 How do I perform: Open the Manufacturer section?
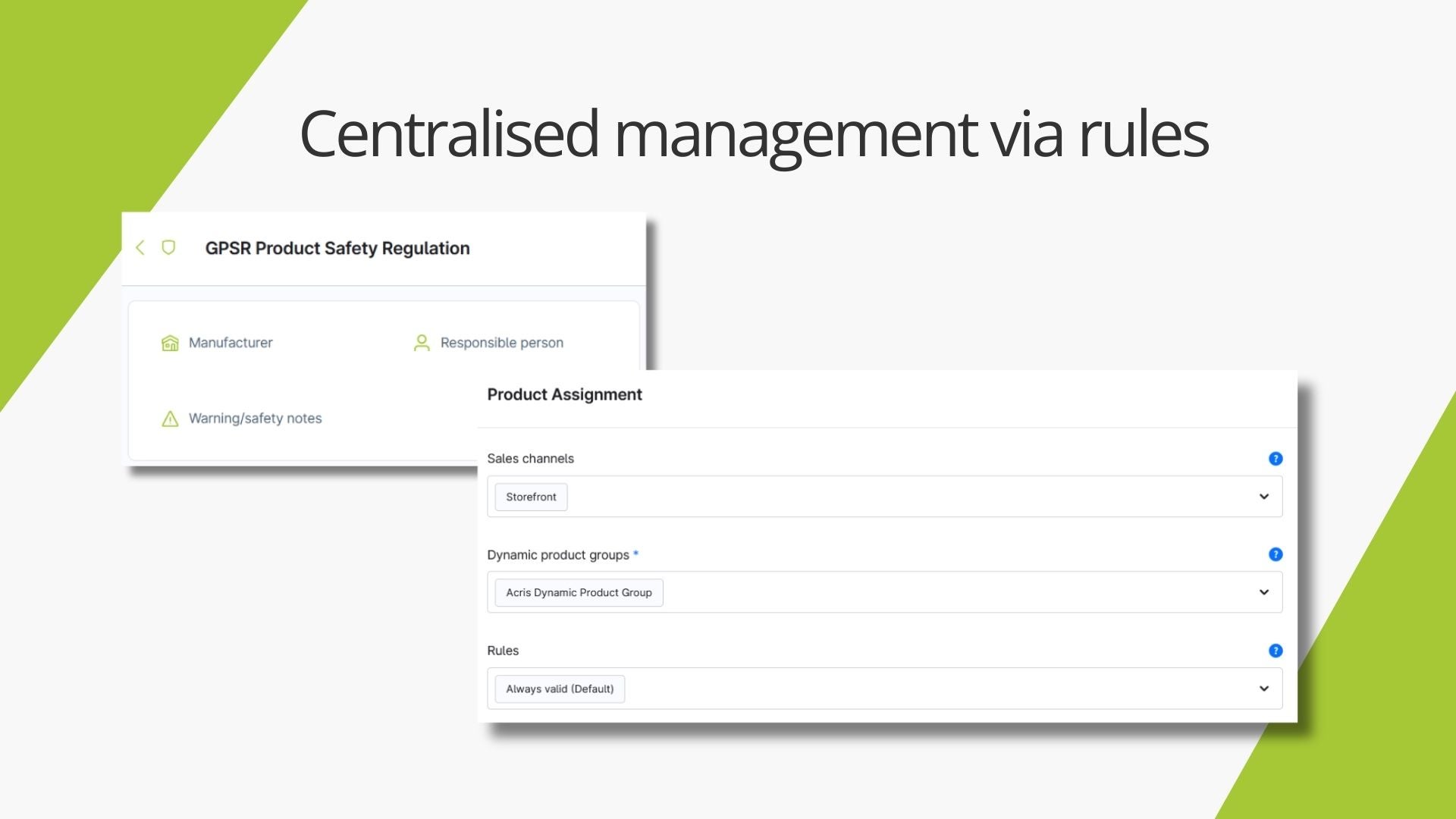click(x=231, y=343)
